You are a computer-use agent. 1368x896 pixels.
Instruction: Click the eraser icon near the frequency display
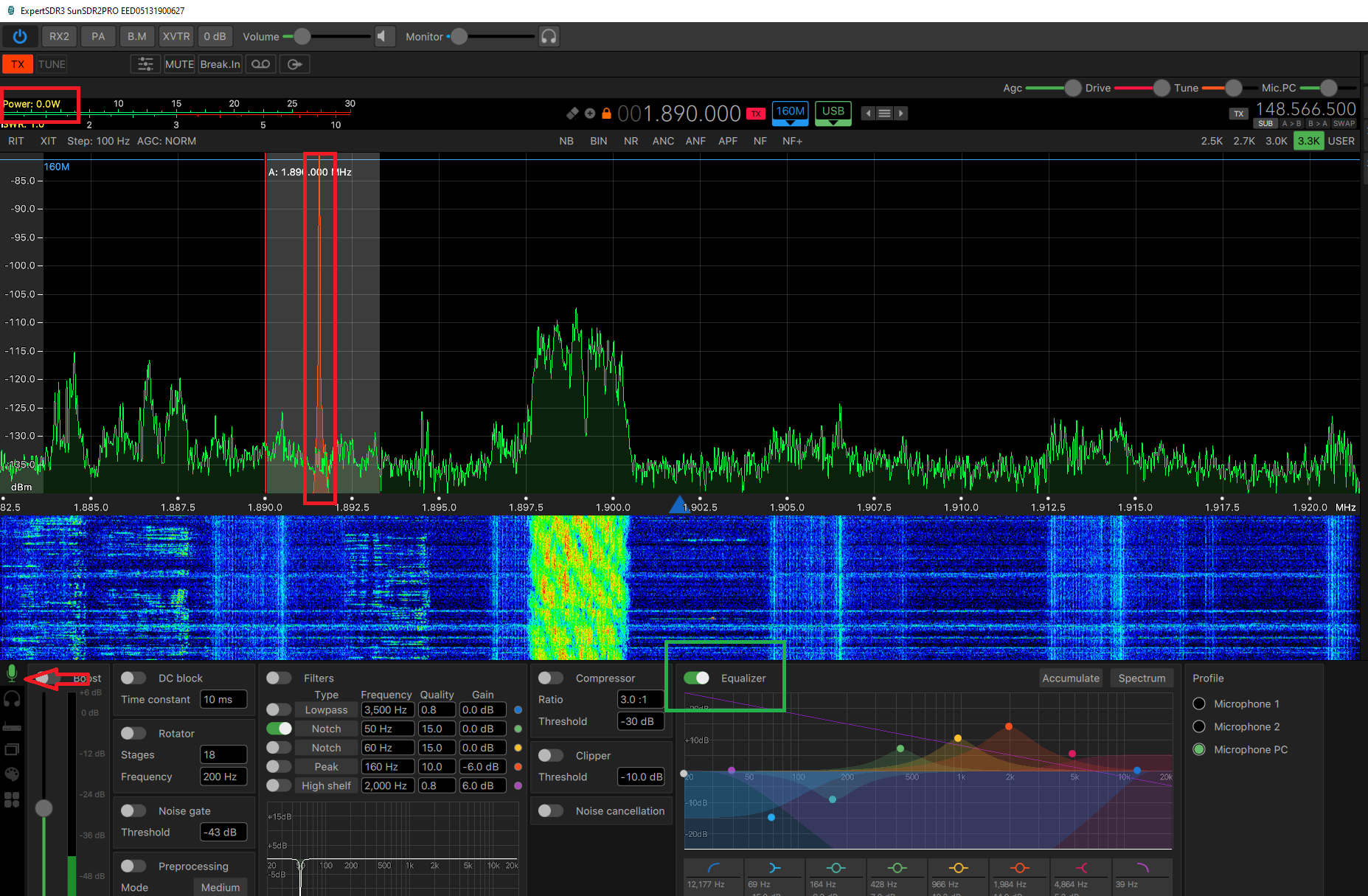(572, 113)
